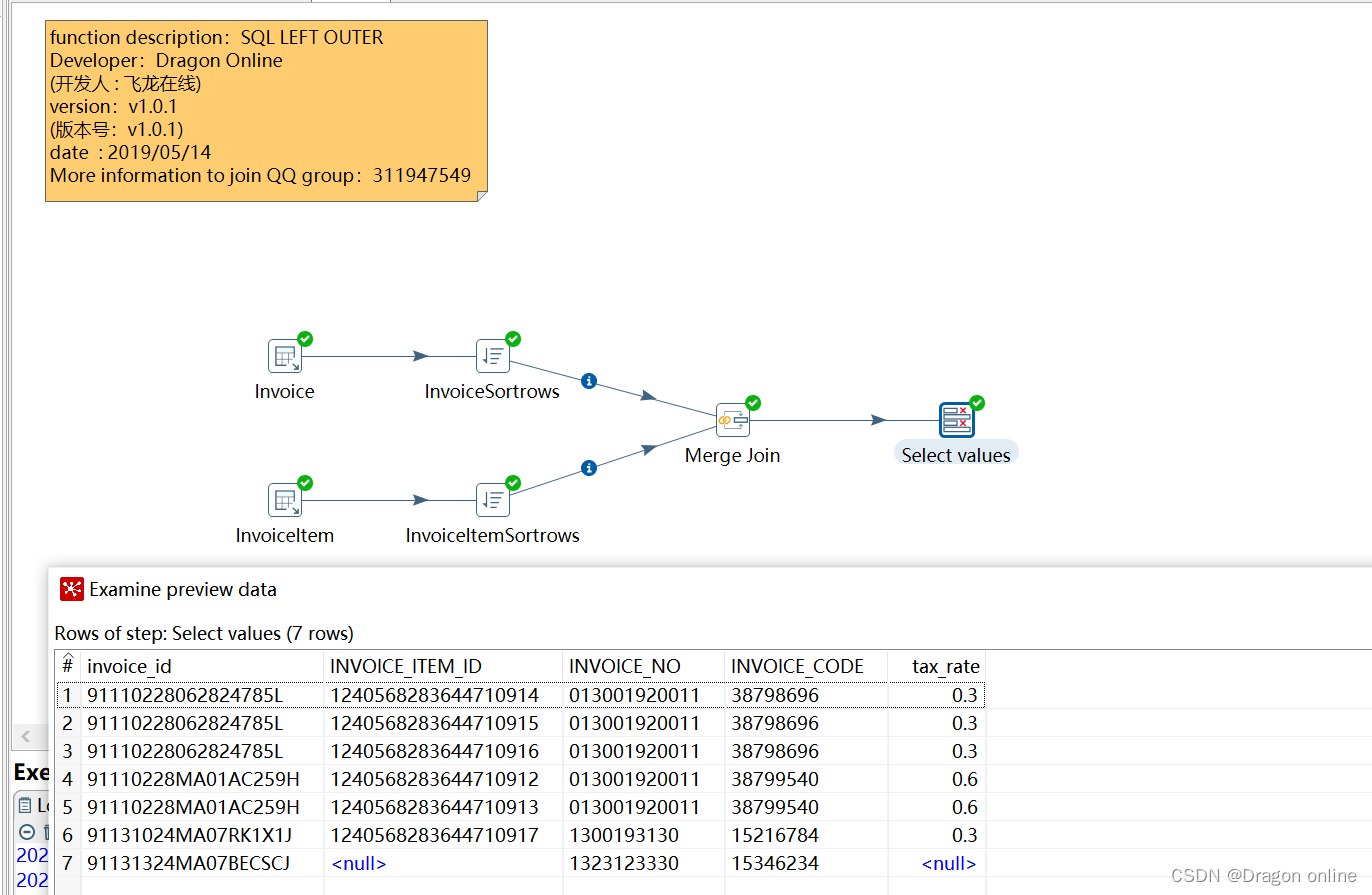Click the circle minus icon in log toolbar

[26, 832]
